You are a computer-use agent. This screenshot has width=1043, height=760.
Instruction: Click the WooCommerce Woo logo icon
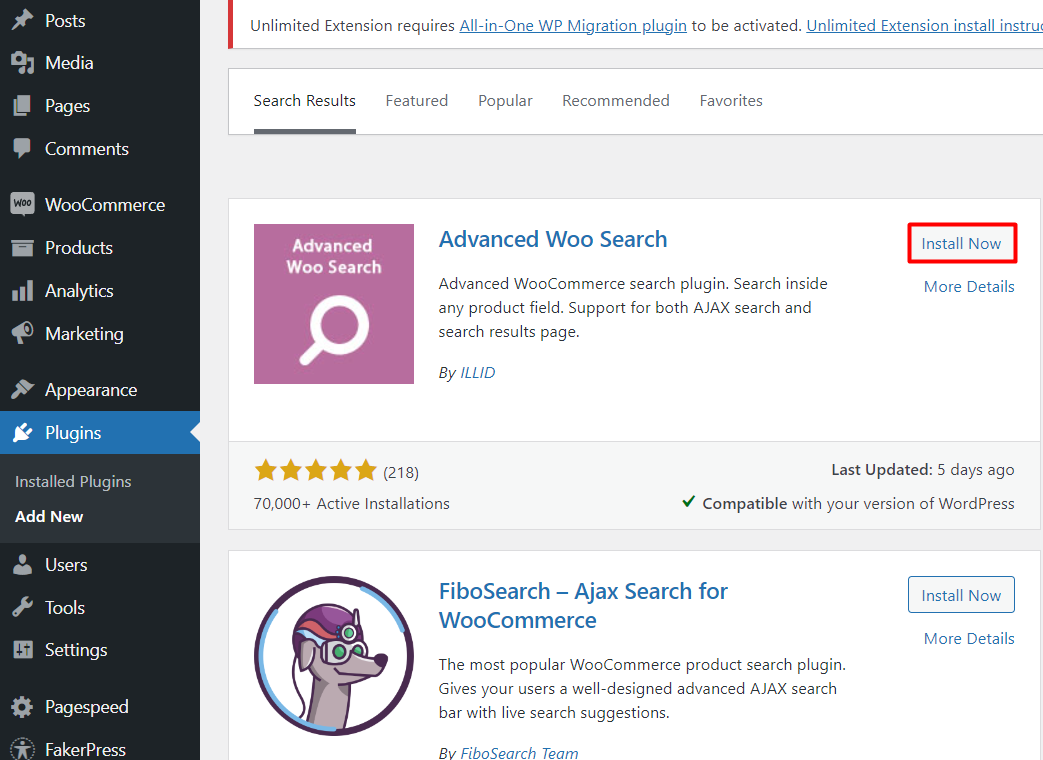pyautogui.click(x=23, y=203)
